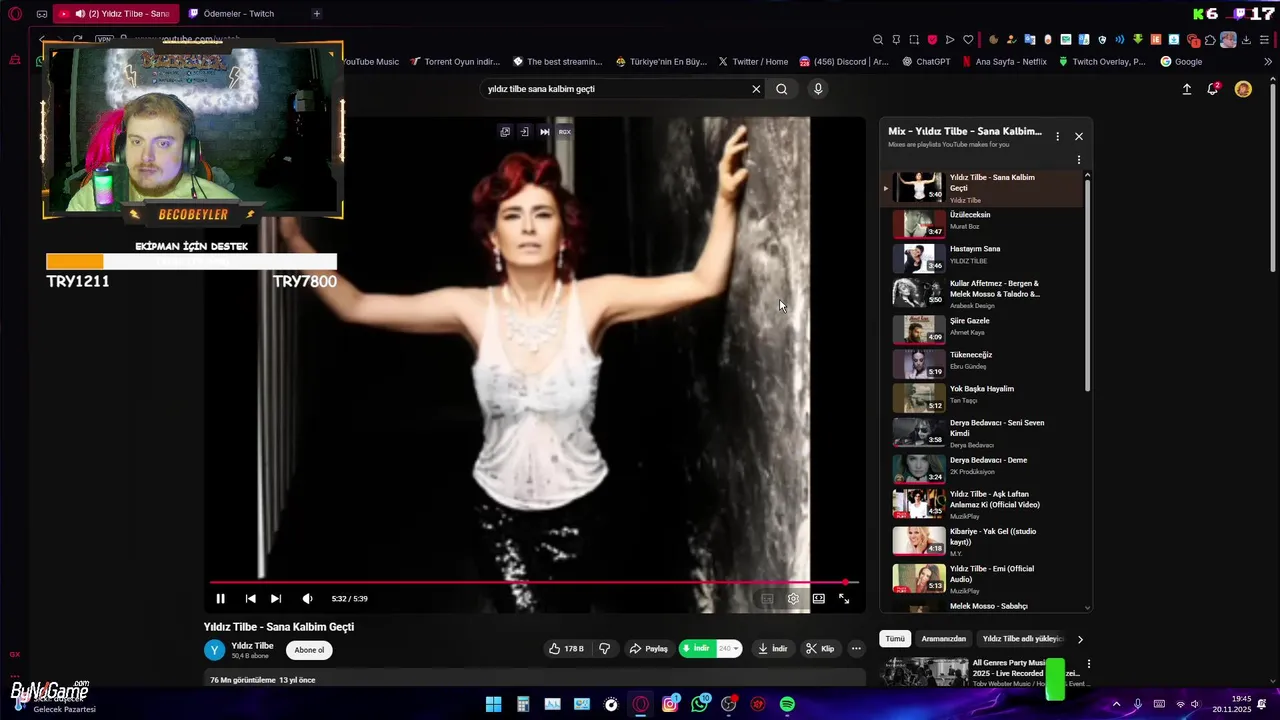Open a new browser tab
The height and width of the screenshot is (720, 1280).
tap(317, 14)
